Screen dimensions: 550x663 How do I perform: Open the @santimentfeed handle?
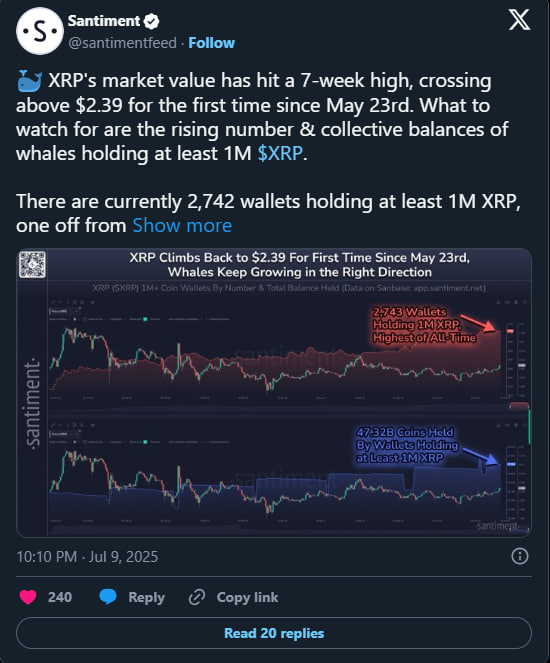[122, 43]
